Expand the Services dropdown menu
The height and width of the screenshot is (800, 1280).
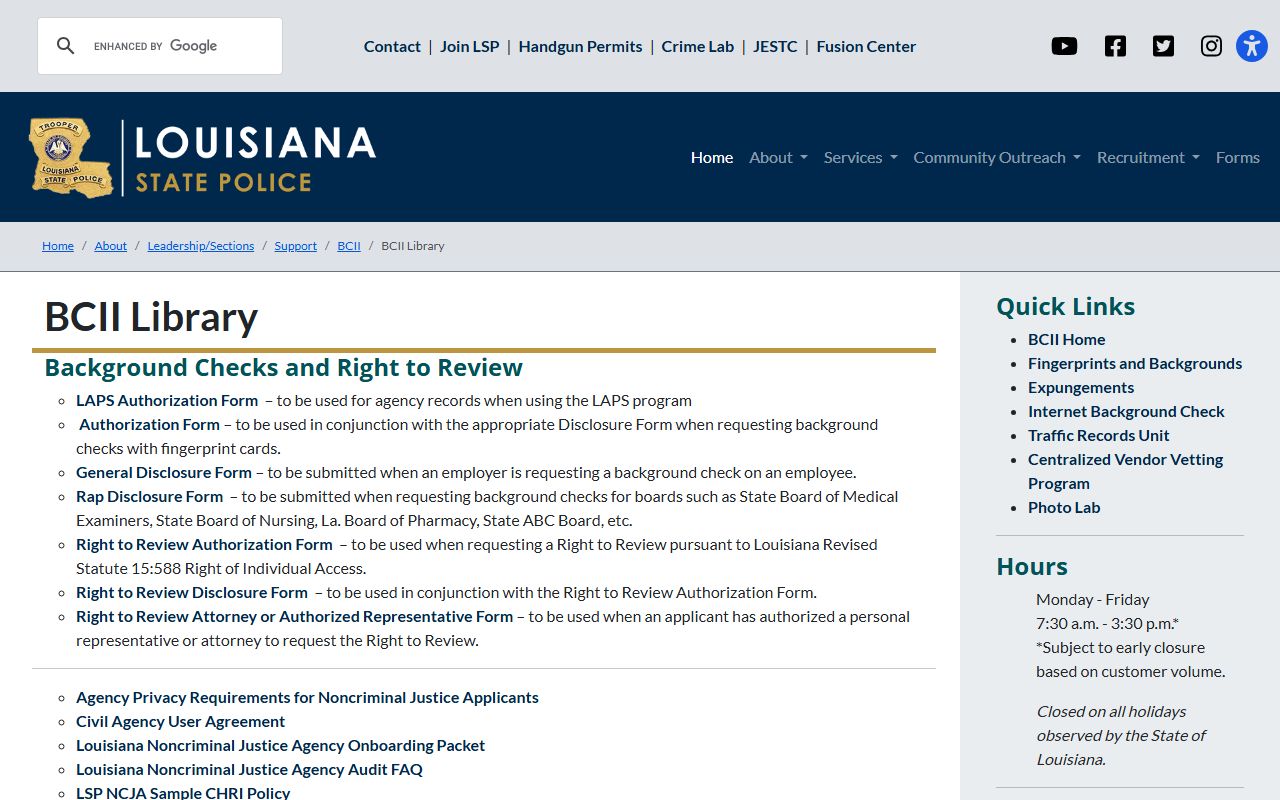coord(860,157)
